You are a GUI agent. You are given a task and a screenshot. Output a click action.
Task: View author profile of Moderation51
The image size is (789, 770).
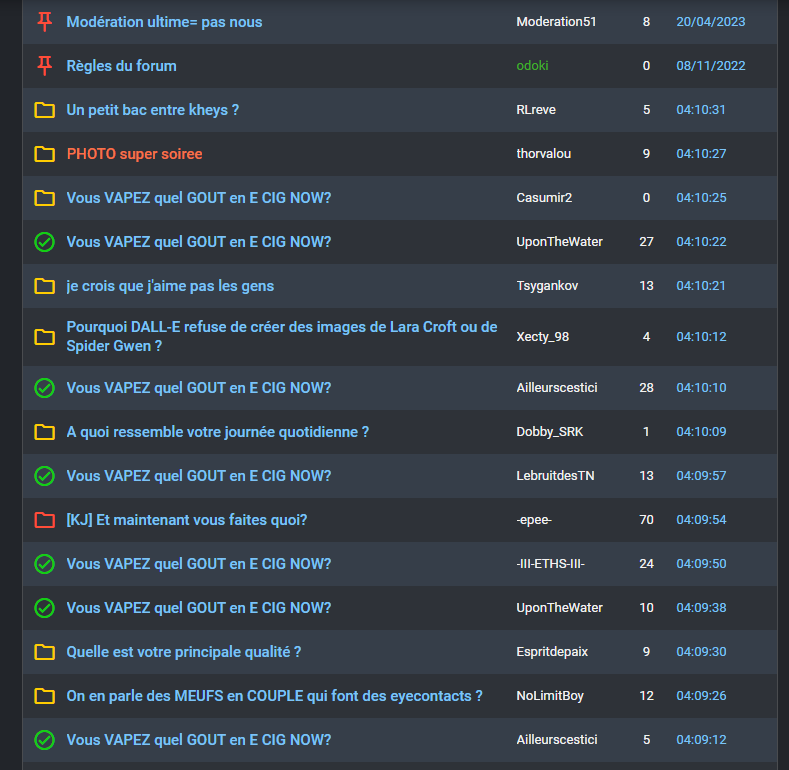coord(556,22)
